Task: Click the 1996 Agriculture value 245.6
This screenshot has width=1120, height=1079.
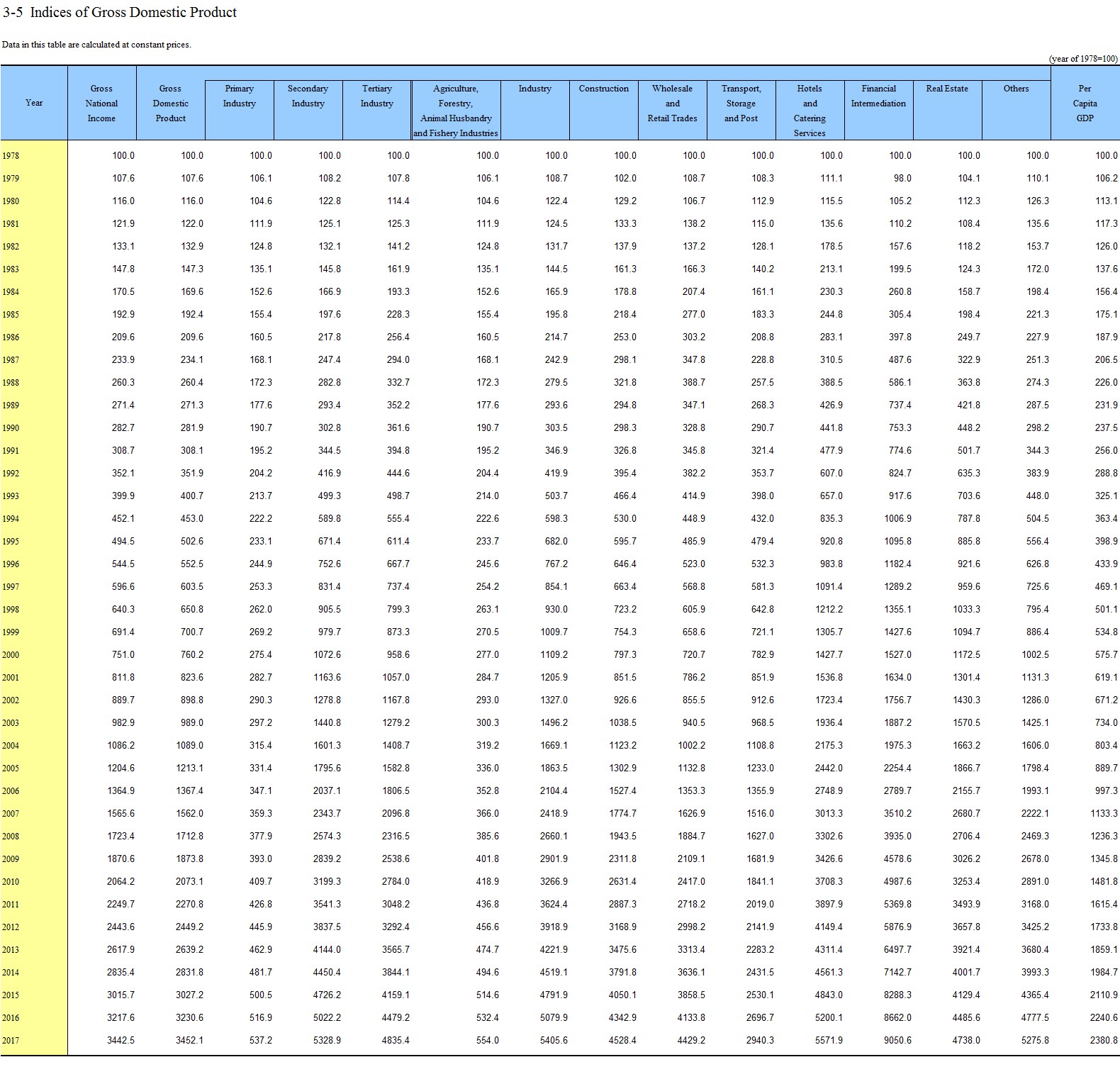Action: click(487, 564)
